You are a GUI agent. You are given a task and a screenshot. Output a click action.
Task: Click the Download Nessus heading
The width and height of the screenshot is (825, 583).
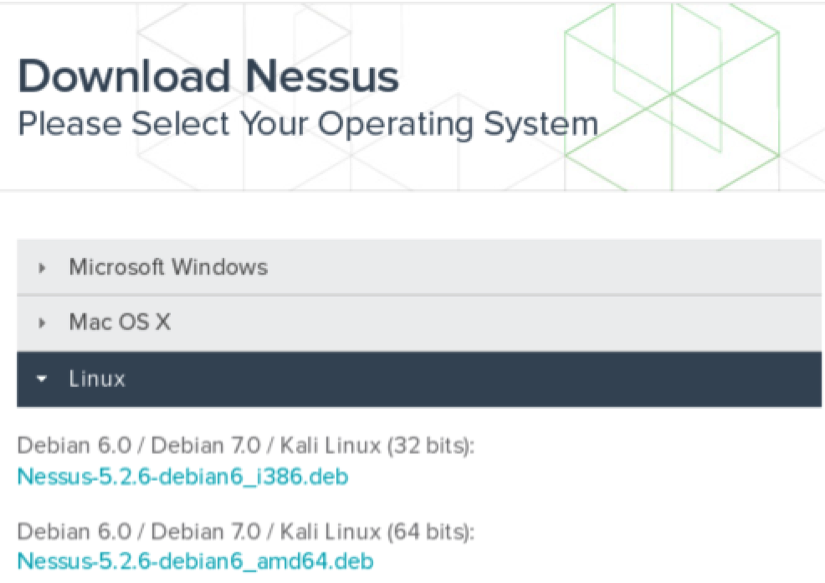coord(208,78)
